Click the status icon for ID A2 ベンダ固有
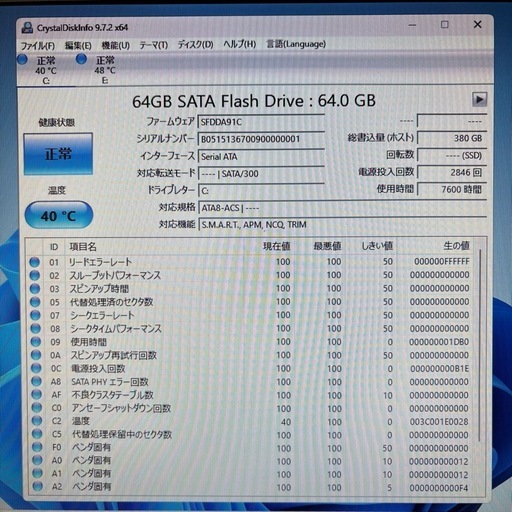 (x=38, y=487)
